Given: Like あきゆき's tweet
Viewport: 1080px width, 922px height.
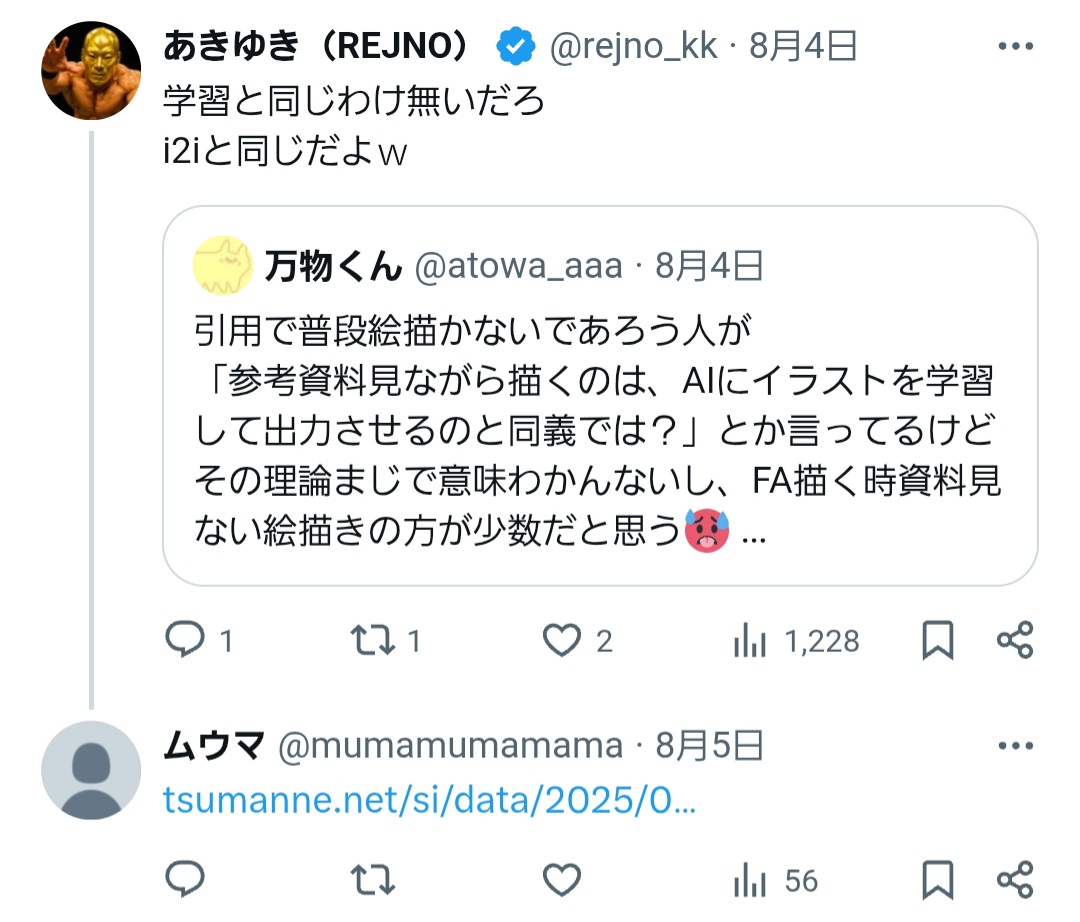Looking at the screenshot, I should tap(561, 640).
